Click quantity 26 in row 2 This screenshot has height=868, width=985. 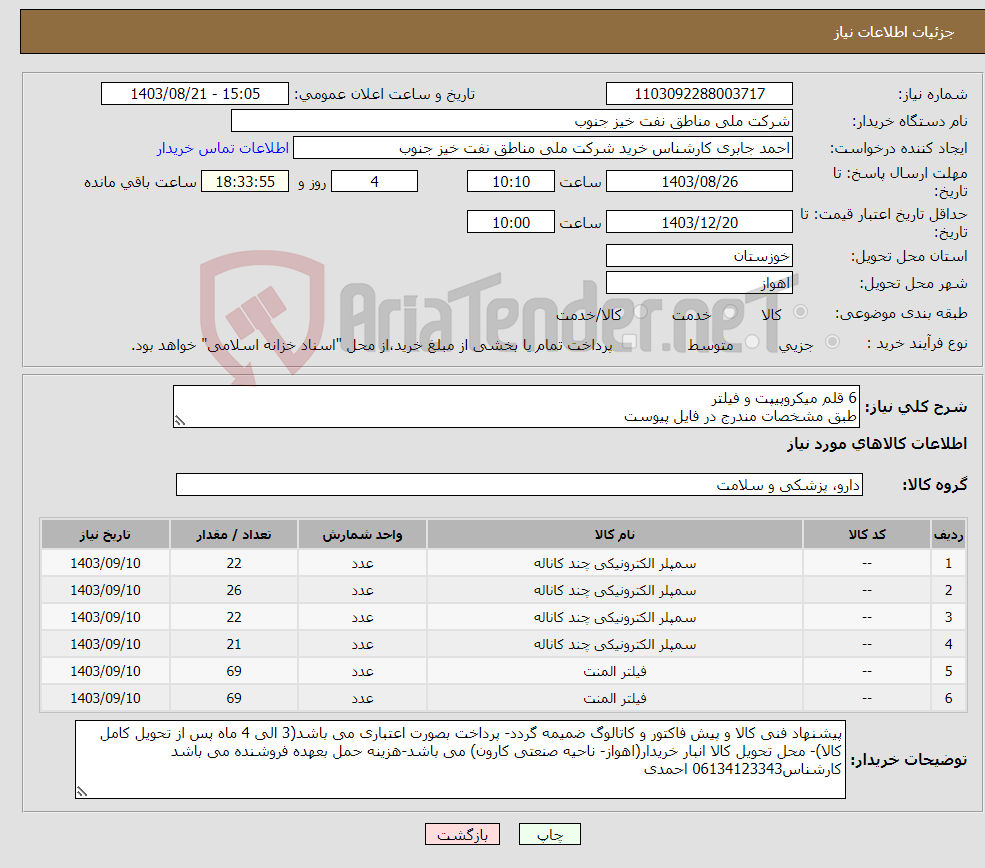click(x=234, y=590)
